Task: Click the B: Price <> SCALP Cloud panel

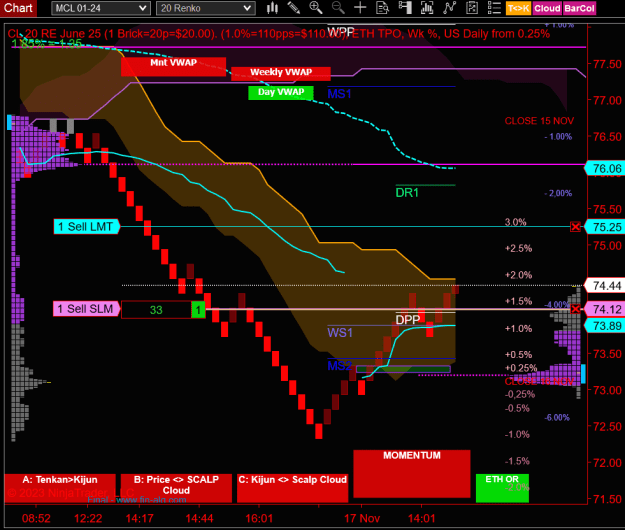Action: (x=176, y=488)
